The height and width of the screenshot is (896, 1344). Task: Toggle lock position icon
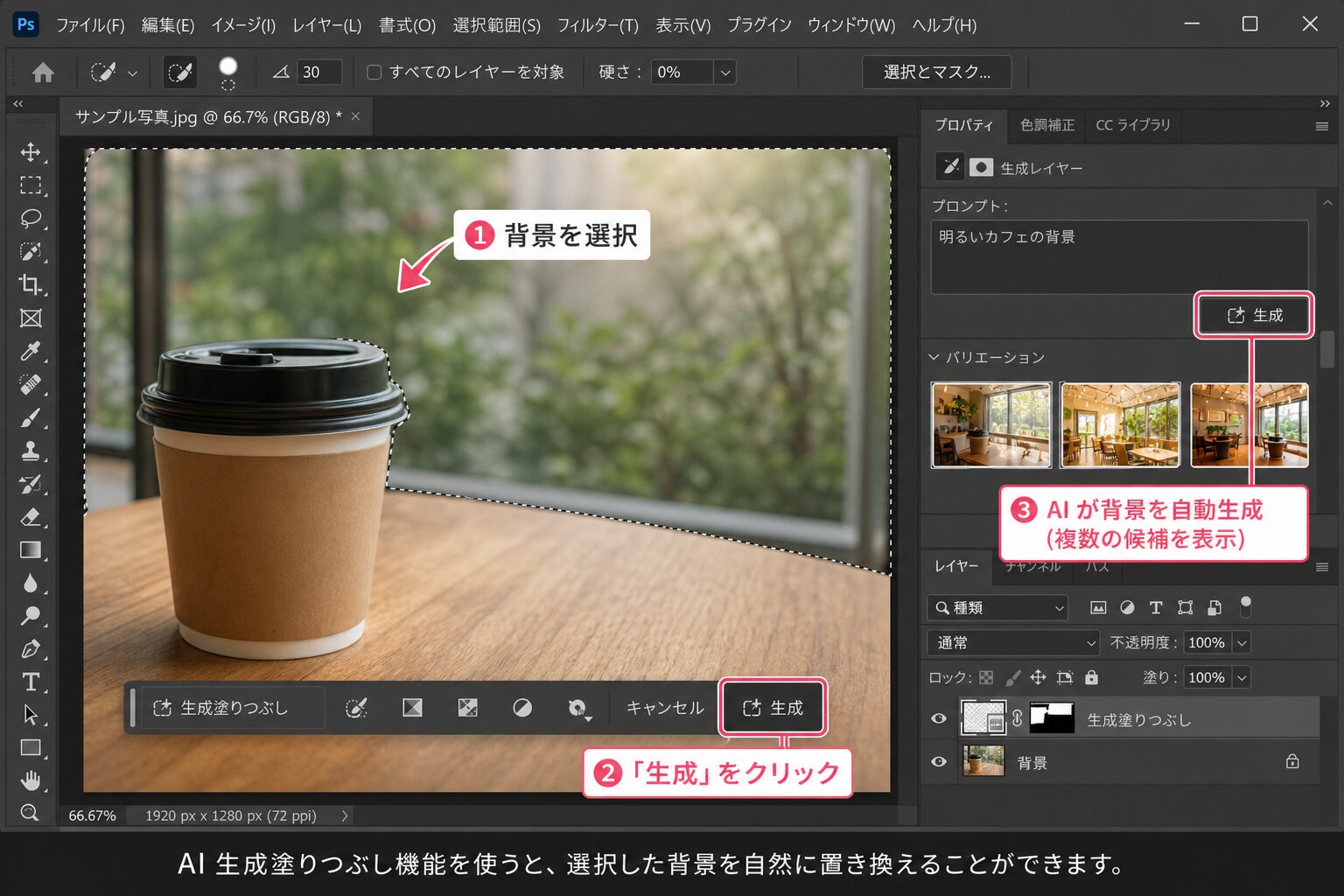pyautogui.click(x=1038, y=677)
